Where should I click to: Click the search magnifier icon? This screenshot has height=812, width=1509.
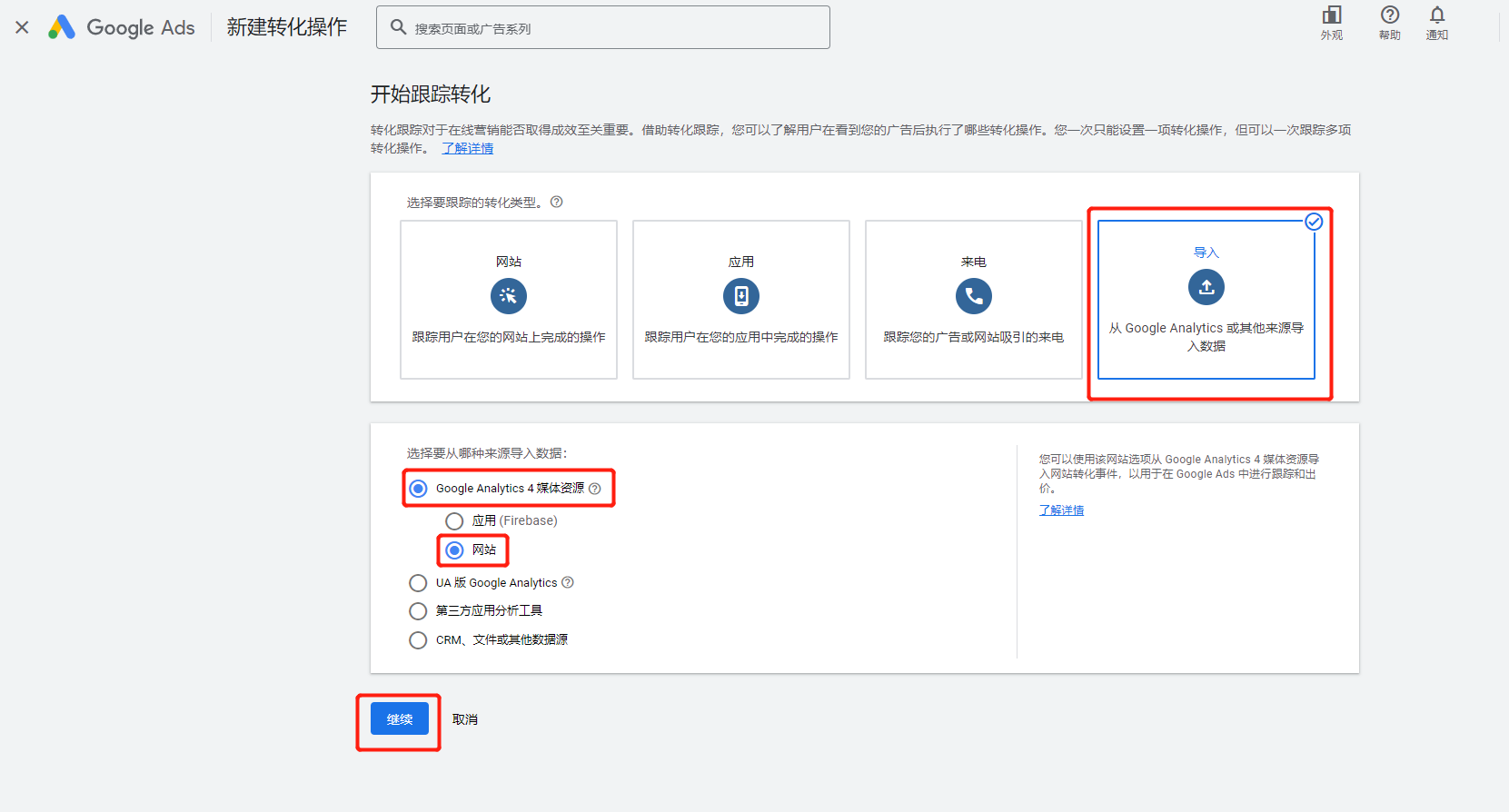398,27
